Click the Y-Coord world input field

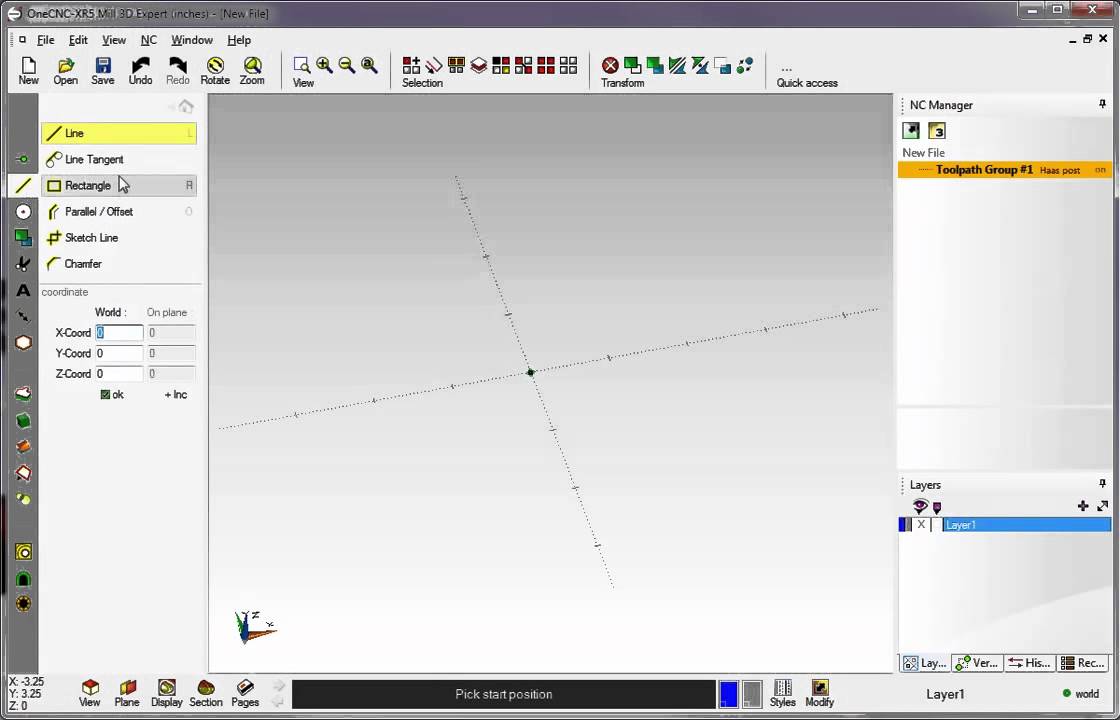[x=119, y=353]
